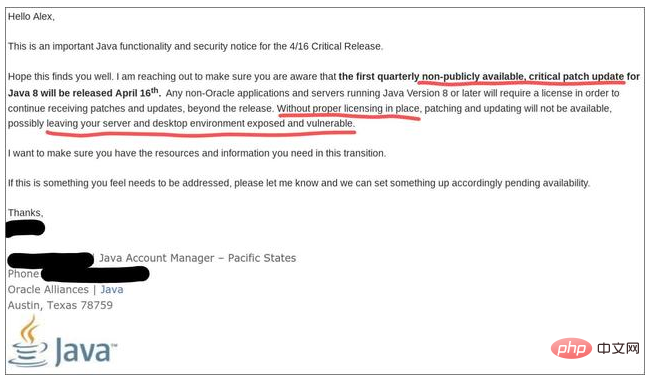This screenshot has height=381, width=650.
Task: Click 'Thanks,' closing line
Action: (x=25, y=213)
